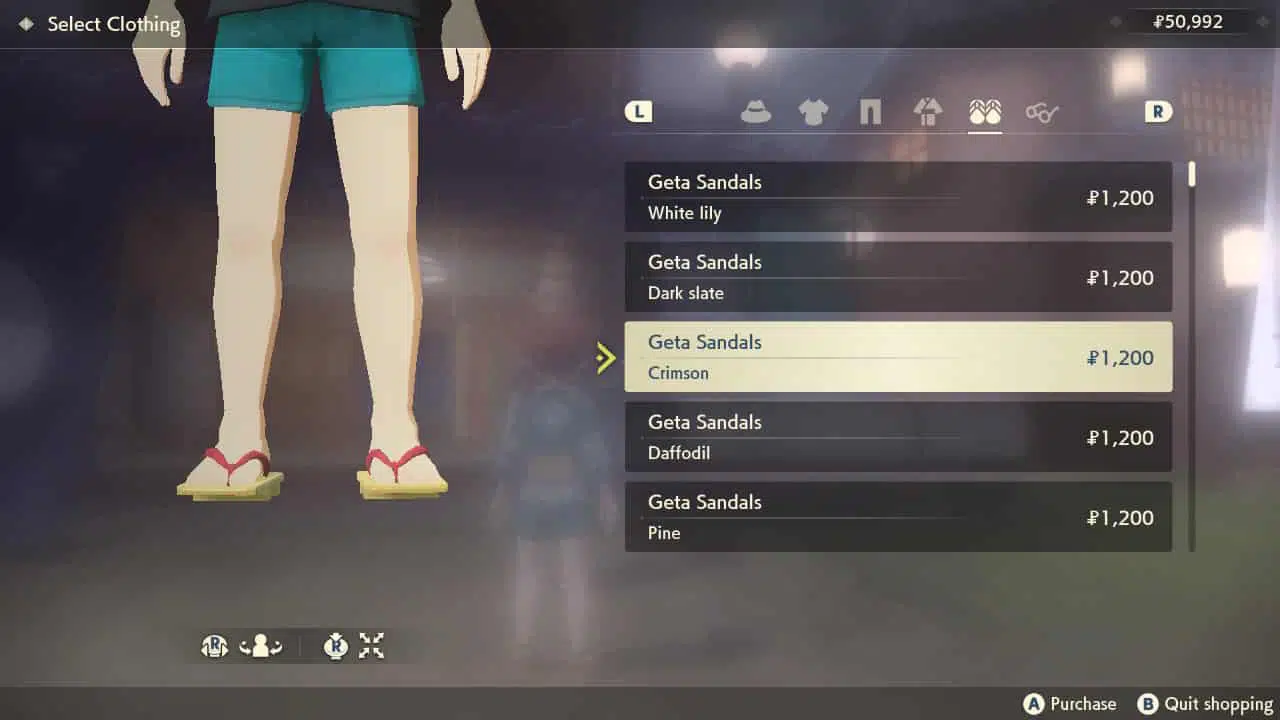Click the right-stick press icon
1280x720 pixels.
click(x=336, y=646)
